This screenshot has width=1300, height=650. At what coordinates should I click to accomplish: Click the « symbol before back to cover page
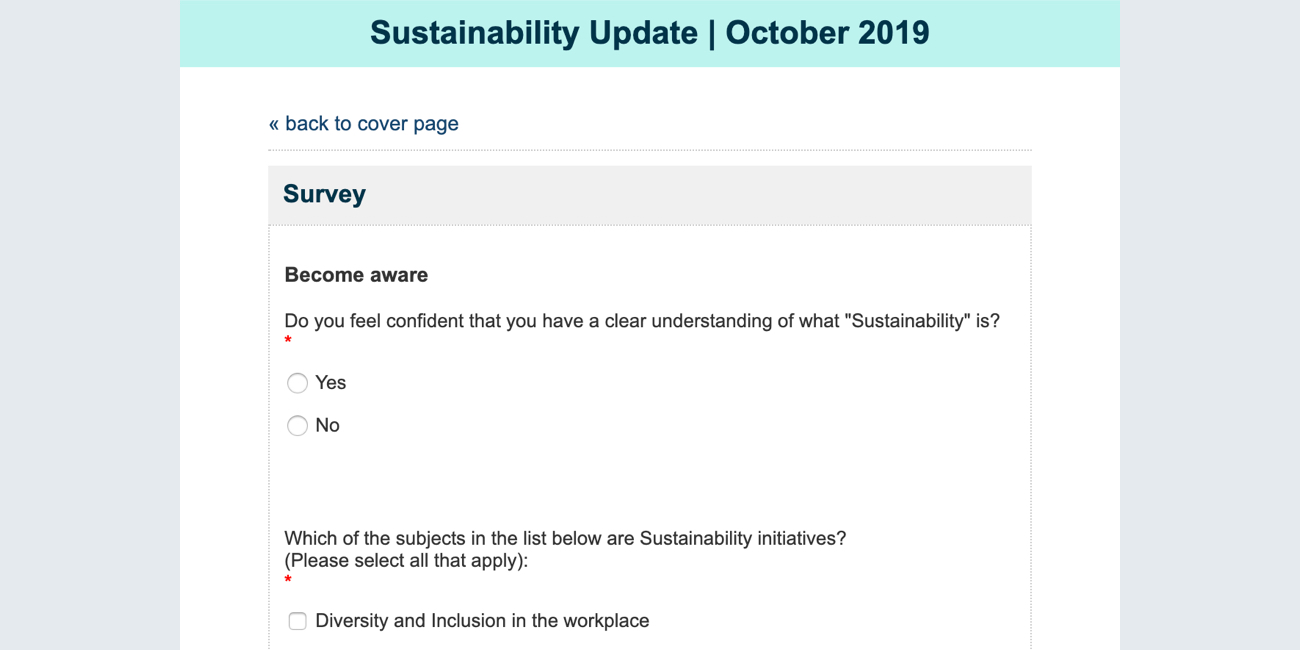tap(274, 124)
